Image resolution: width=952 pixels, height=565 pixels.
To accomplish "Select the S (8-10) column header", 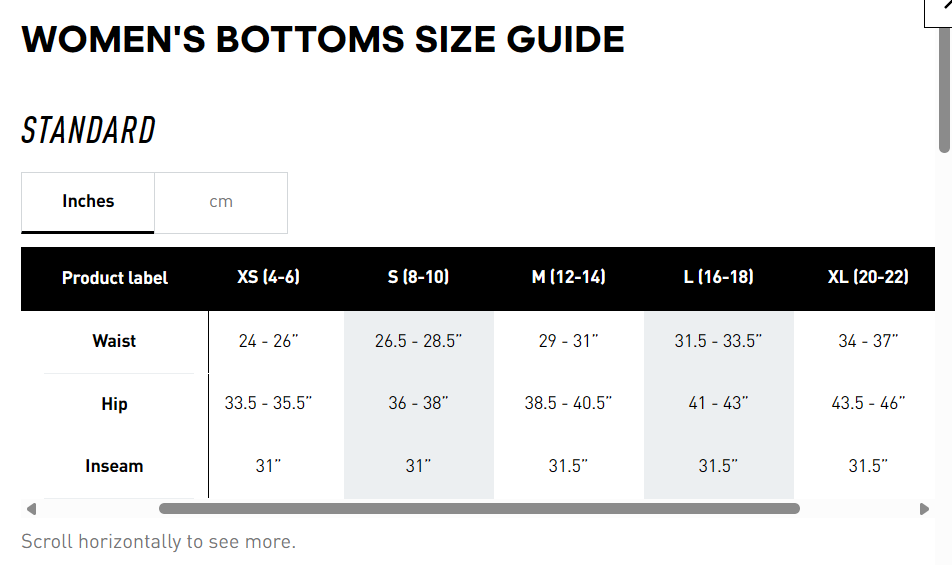I will (418, 277).
